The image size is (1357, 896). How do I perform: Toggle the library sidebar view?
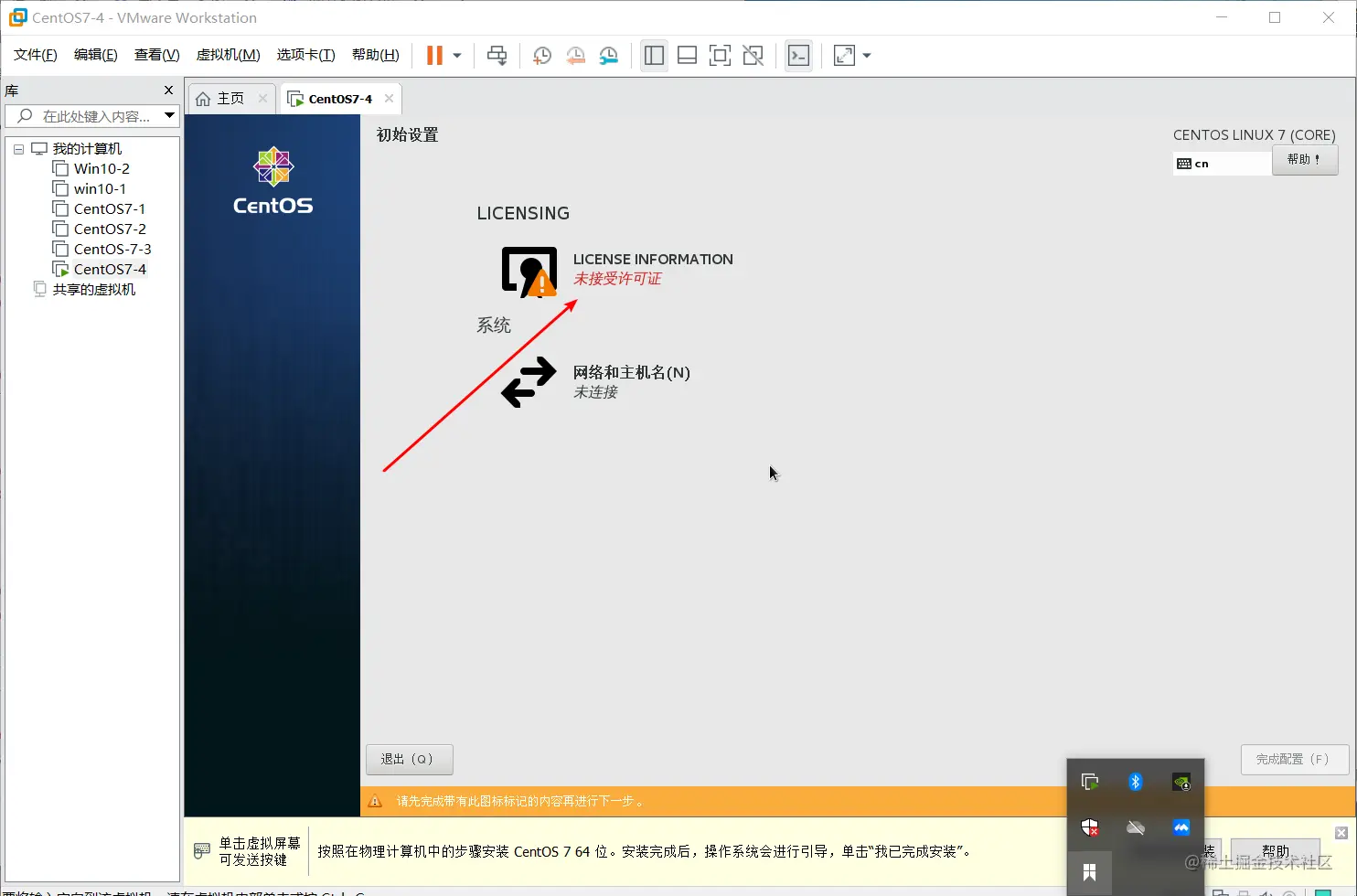pos(654,56)
